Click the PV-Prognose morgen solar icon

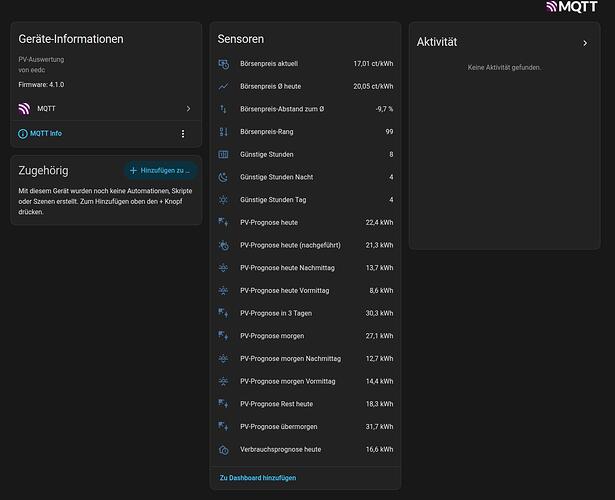pos(224,336)
